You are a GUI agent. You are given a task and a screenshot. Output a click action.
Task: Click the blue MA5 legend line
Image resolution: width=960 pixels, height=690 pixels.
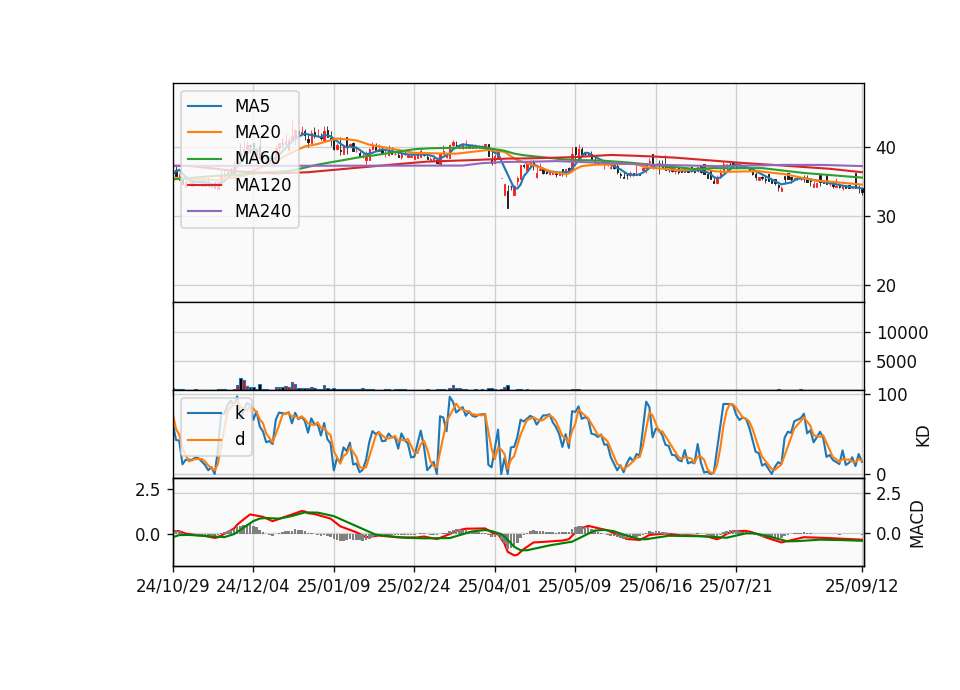204,106
